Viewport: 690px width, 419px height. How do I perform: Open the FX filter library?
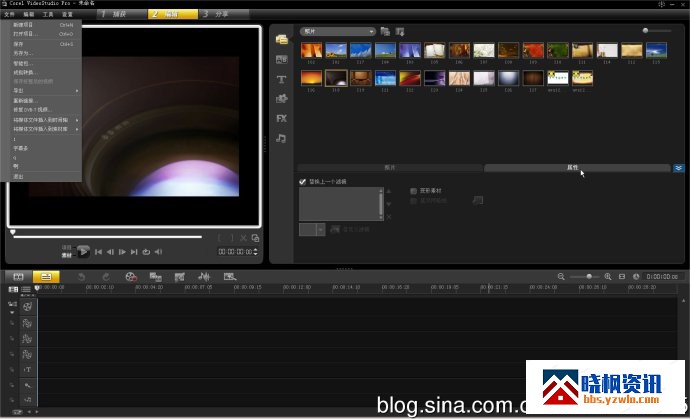pos(282,118)
